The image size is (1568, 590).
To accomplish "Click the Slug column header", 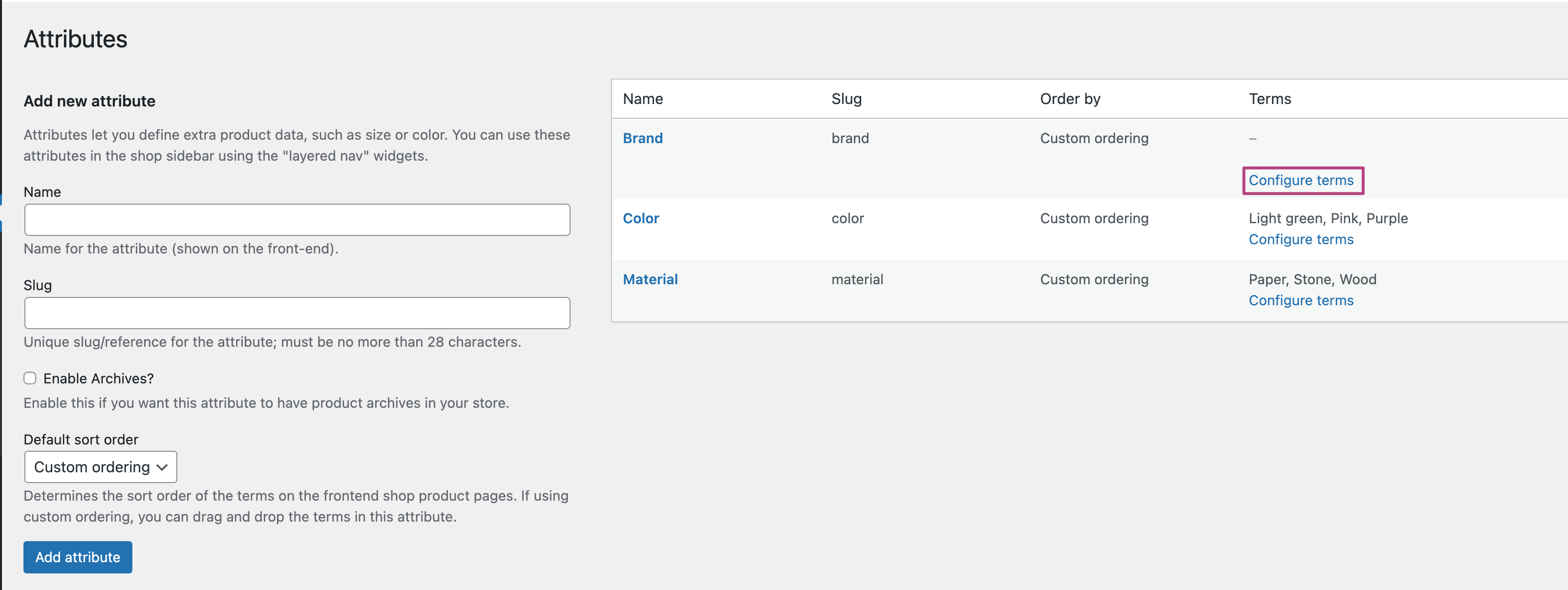I will 846,99.
